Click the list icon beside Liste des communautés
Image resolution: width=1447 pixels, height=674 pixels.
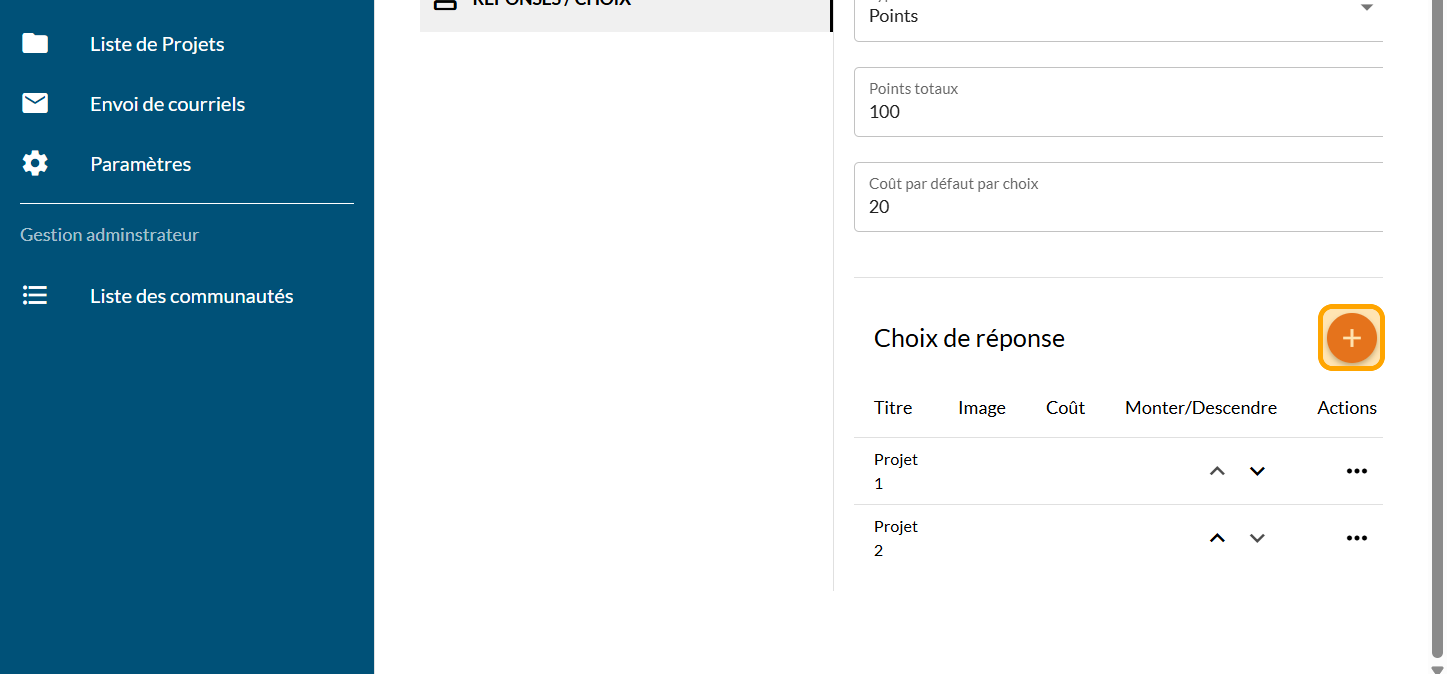tap(35, 296)
